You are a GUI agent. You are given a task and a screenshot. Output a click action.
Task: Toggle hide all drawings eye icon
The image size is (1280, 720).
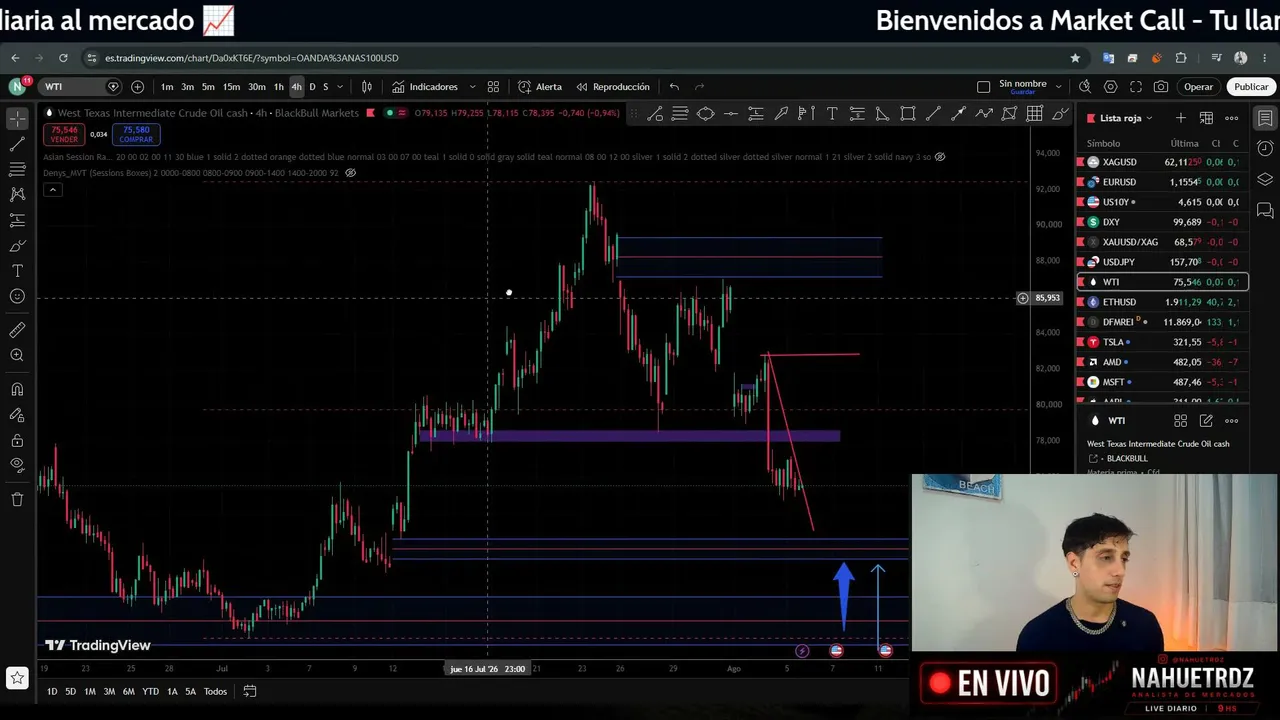pyautogui.click(x=17, y=465)
